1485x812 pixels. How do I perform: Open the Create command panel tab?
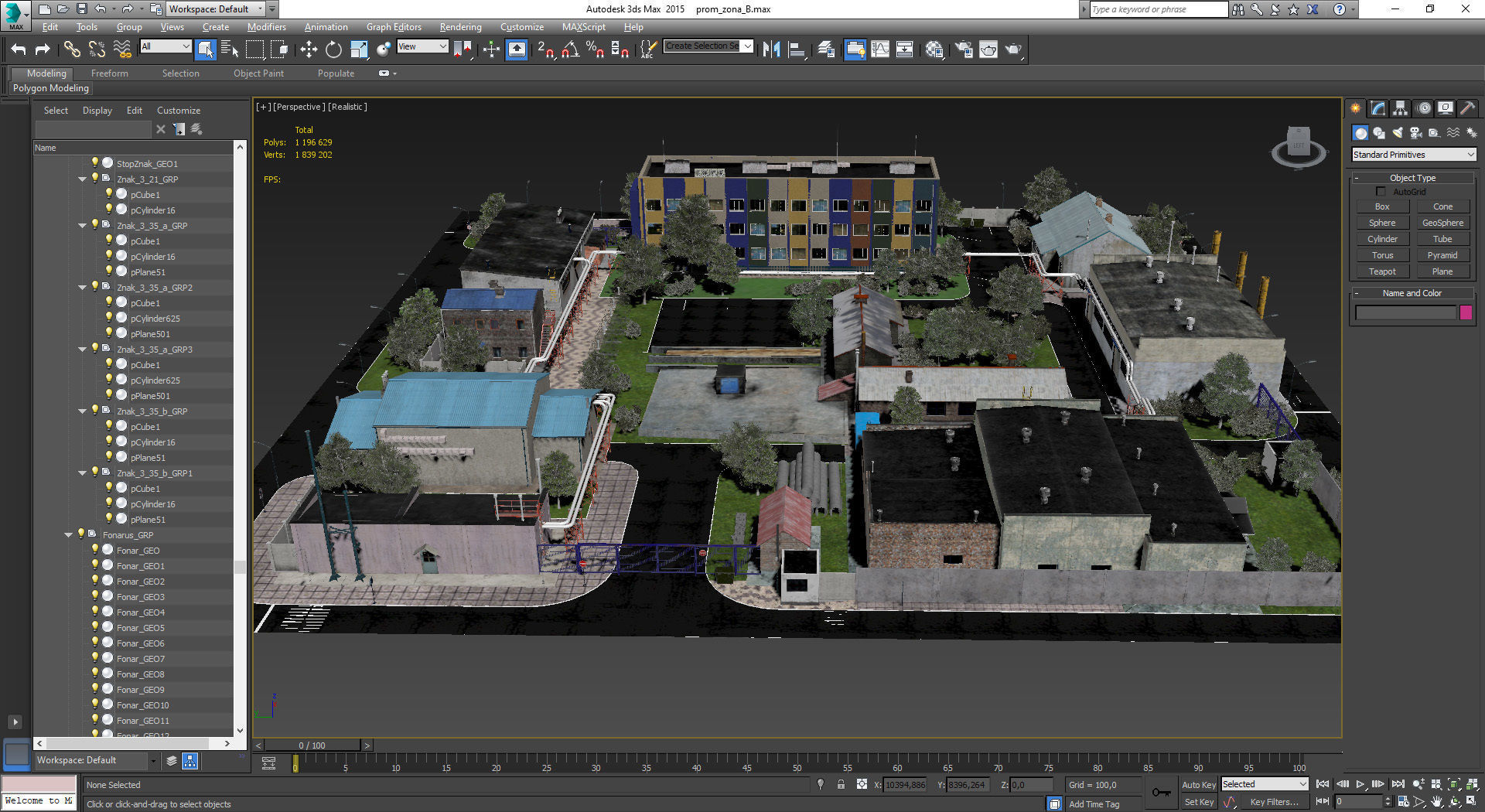pyautogui.click(x=1356, y=108)
